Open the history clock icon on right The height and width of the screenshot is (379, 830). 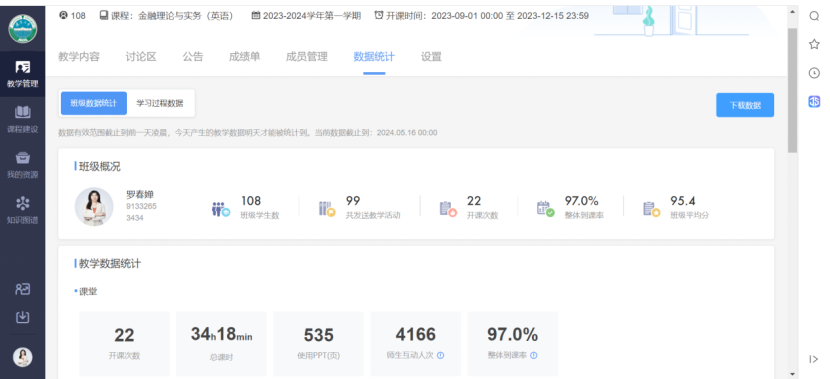(x=814, y=73)
